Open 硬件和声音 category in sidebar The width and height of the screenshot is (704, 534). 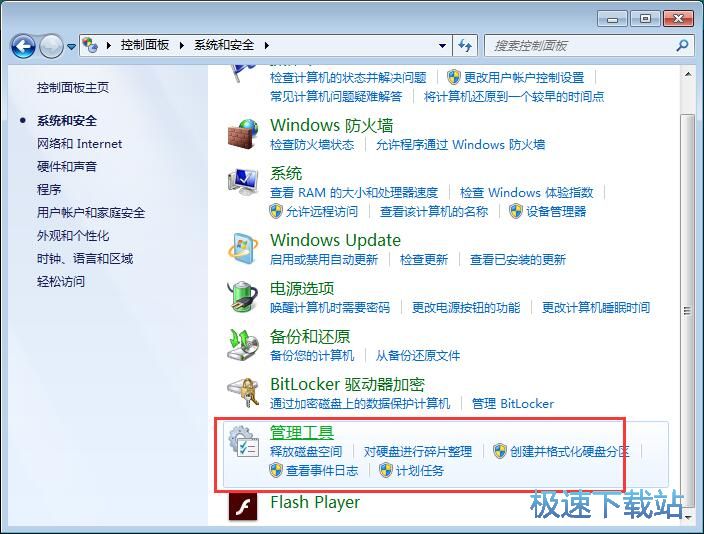(x=67, y=167)
